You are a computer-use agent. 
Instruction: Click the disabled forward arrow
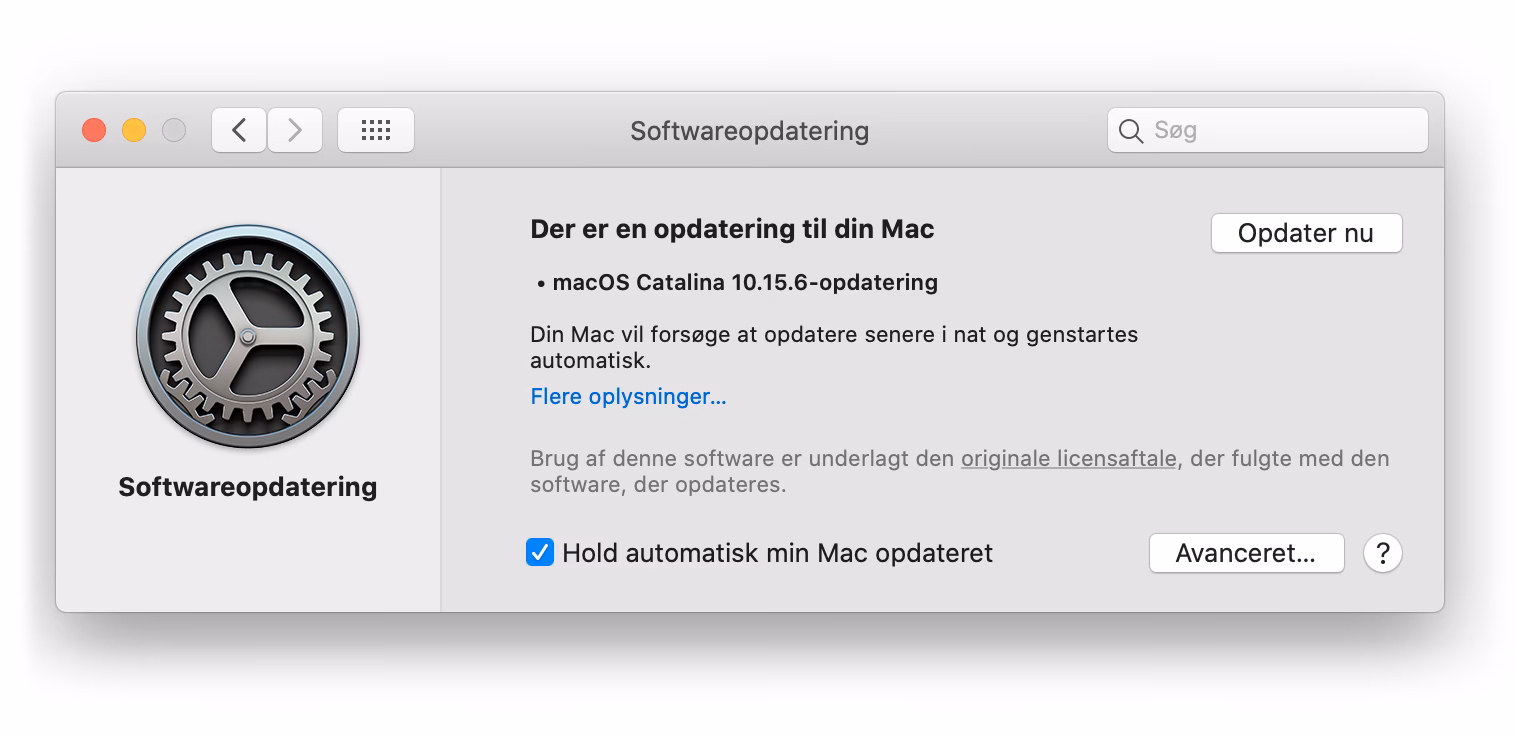295,130
